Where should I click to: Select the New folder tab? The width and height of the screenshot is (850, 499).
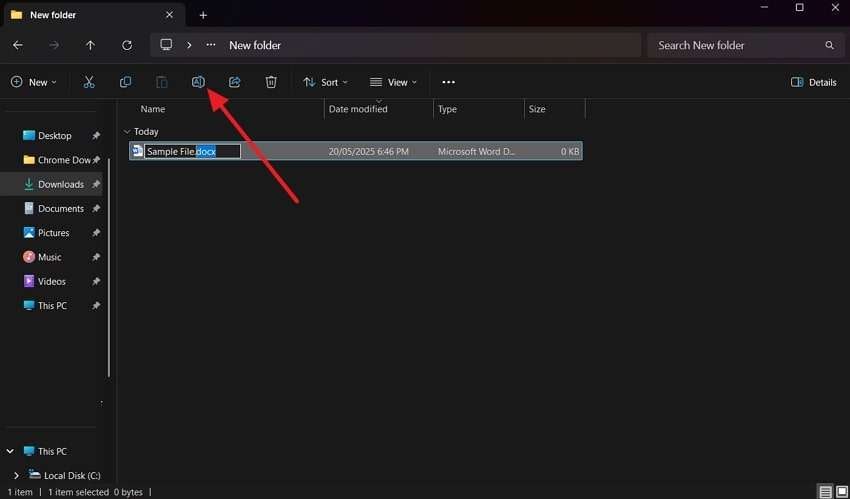click(x=94, y=15)
